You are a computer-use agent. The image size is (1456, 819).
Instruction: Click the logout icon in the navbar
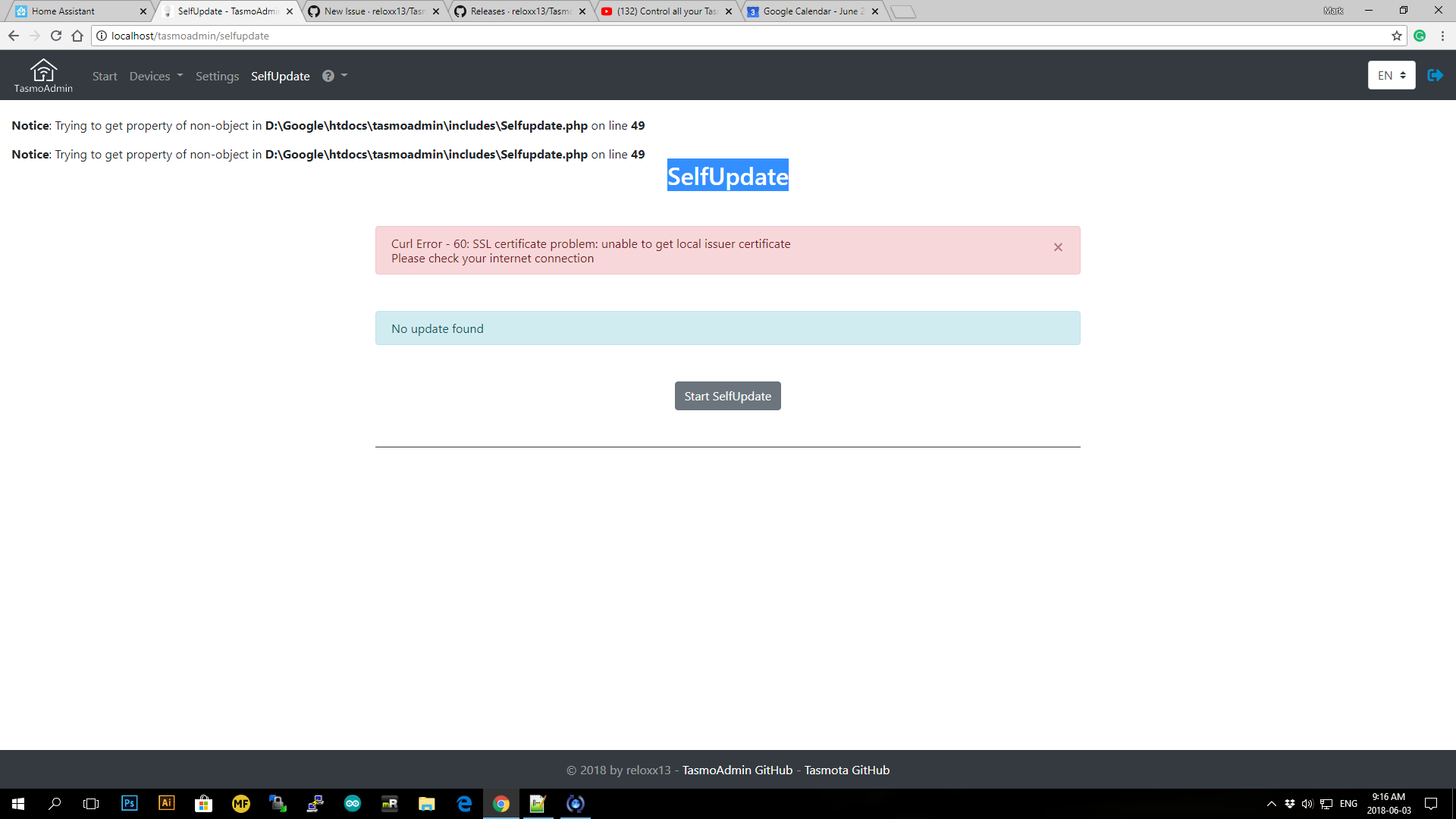[1435, 75]
